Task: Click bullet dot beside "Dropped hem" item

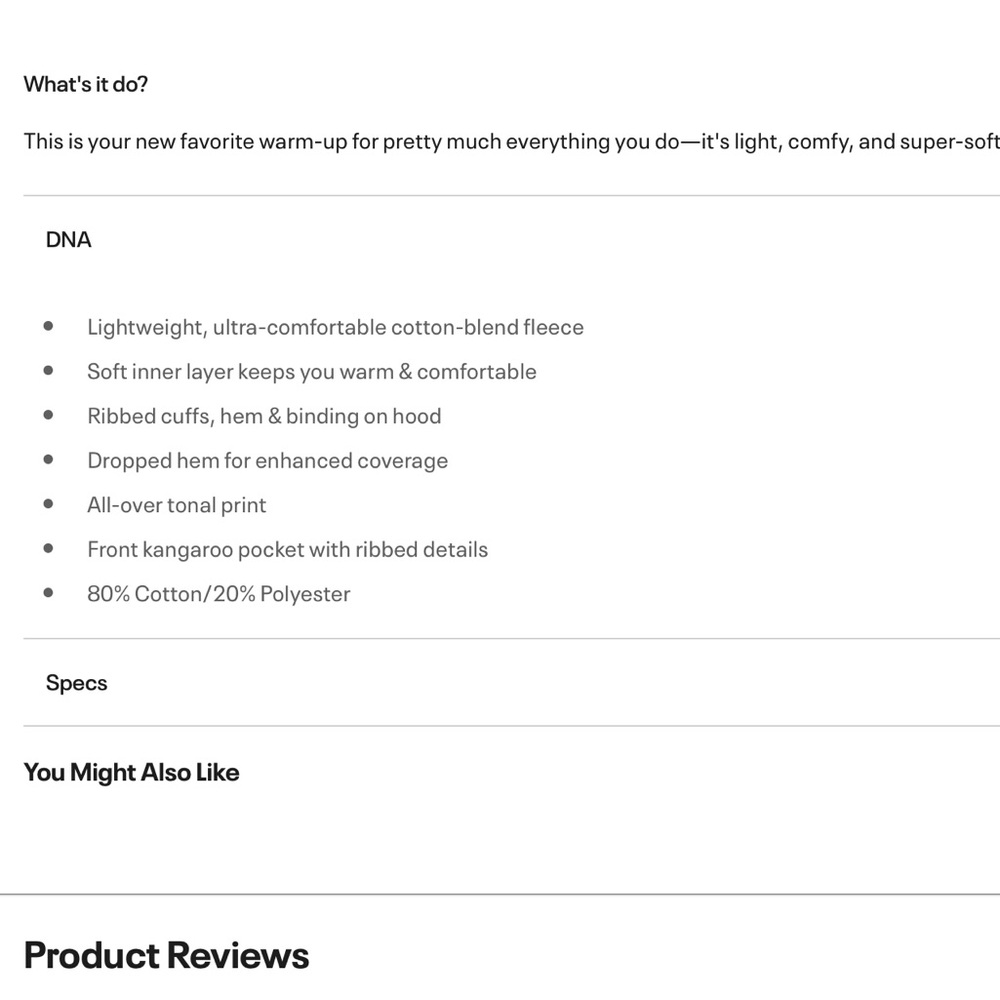Action: (x=48, y=460)
